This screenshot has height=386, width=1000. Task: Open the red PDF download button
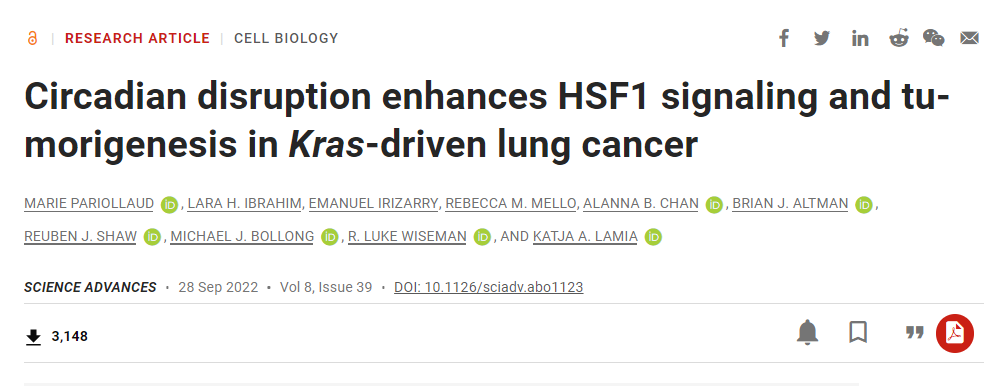pyautogui.click(x=955, y=333)
